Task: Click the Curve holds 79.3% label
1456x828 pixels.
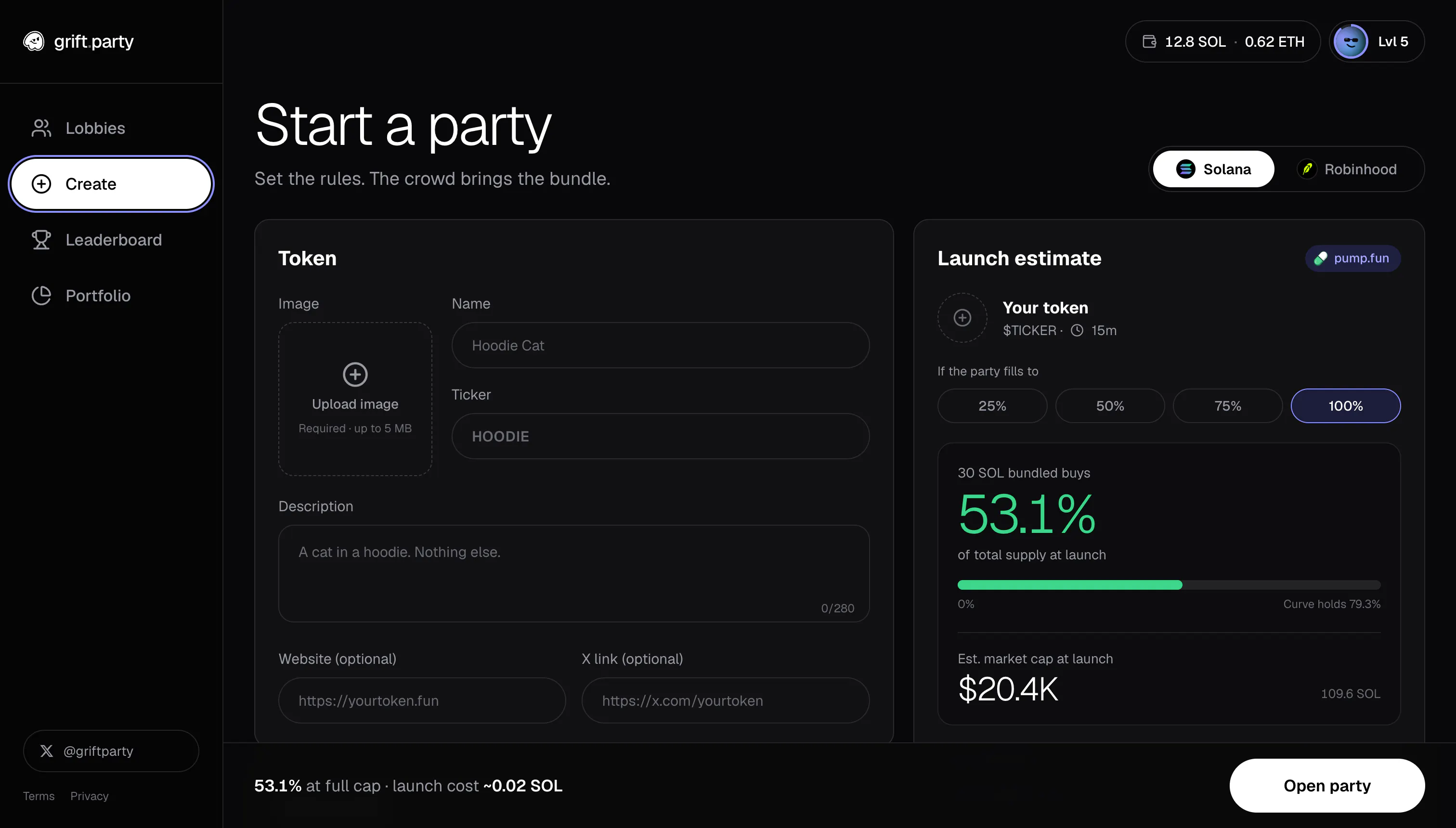Action: [x=1331, y=604]
